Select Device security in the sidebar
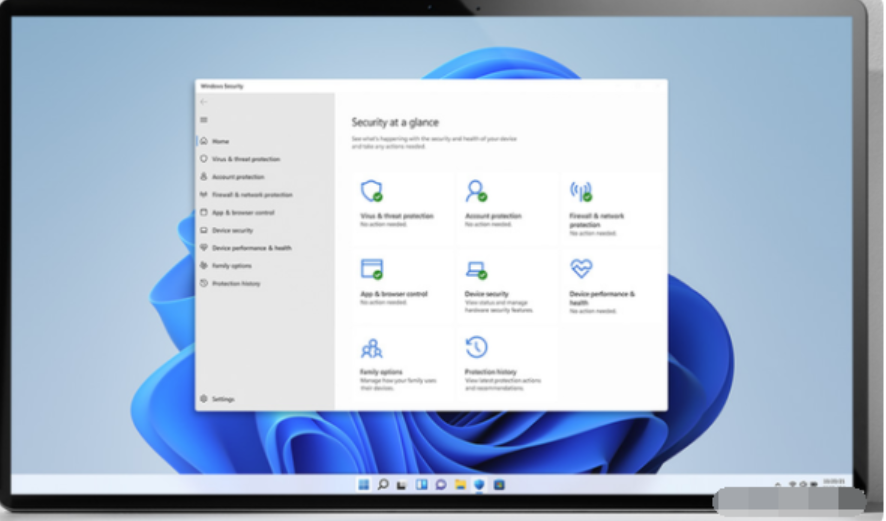The height and width of the screenshot is (521, 886). pos(232,230)
